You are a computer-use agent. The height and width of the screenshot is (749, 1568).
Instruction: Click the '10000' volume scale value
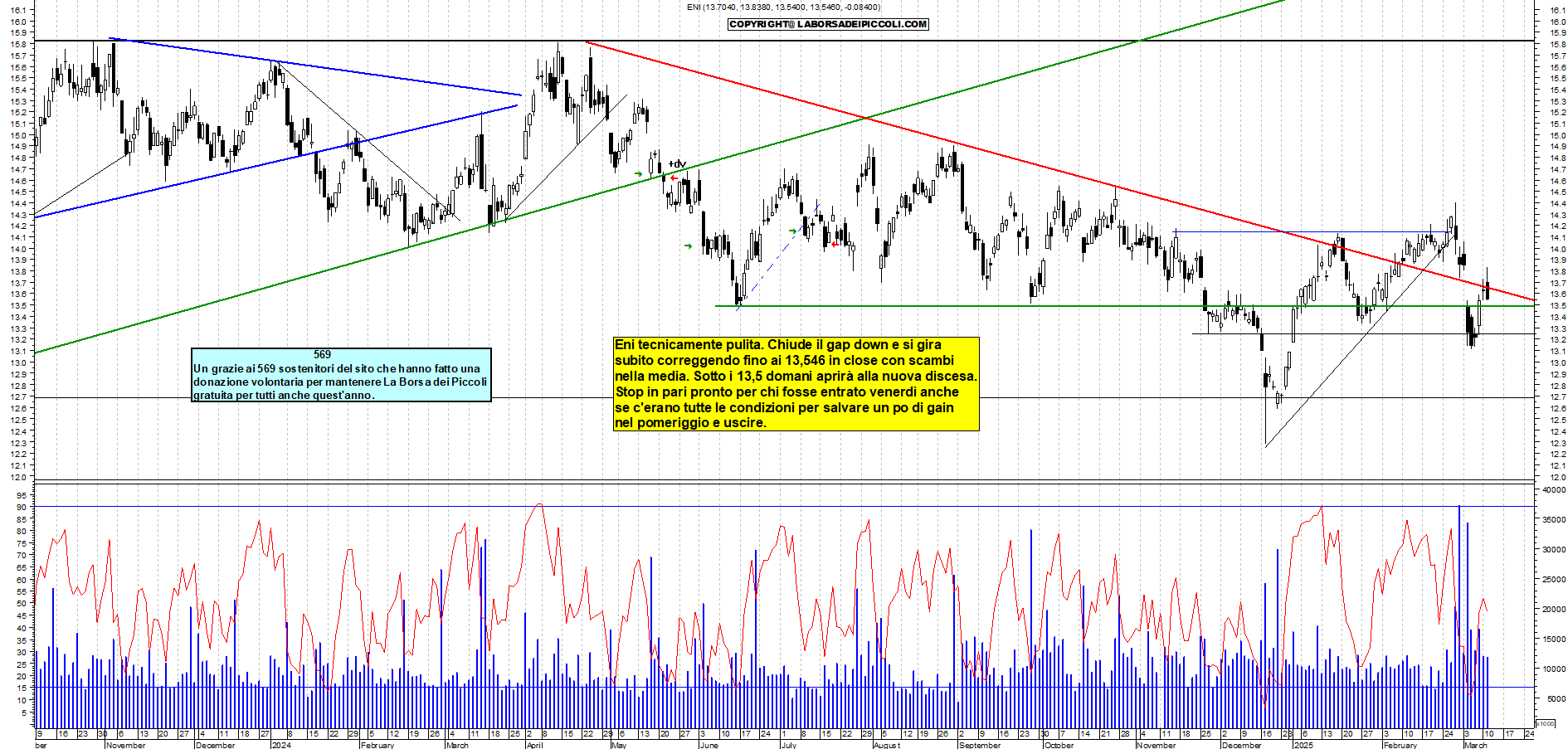[x=1554, y=669]
